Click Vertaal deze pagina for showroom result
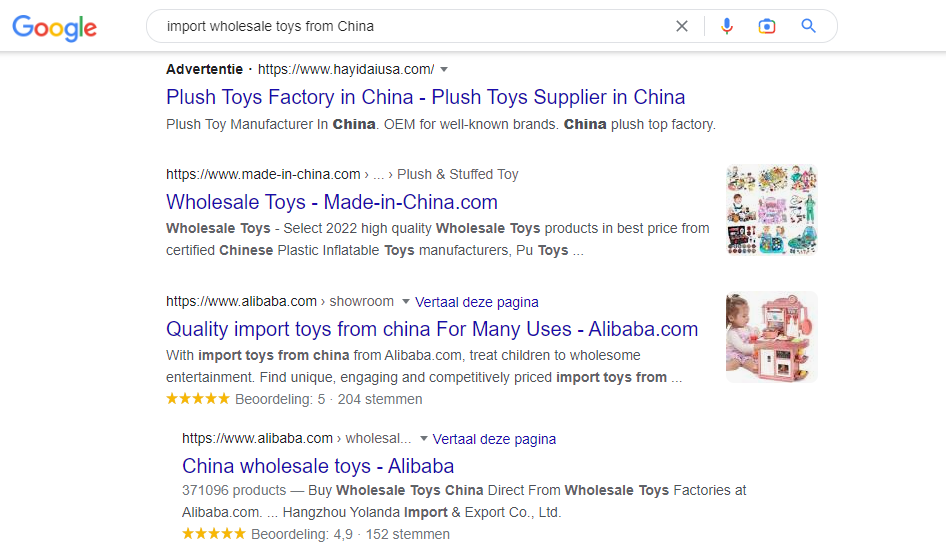Viewport: 946px width, 553px height. pos(477,302)
